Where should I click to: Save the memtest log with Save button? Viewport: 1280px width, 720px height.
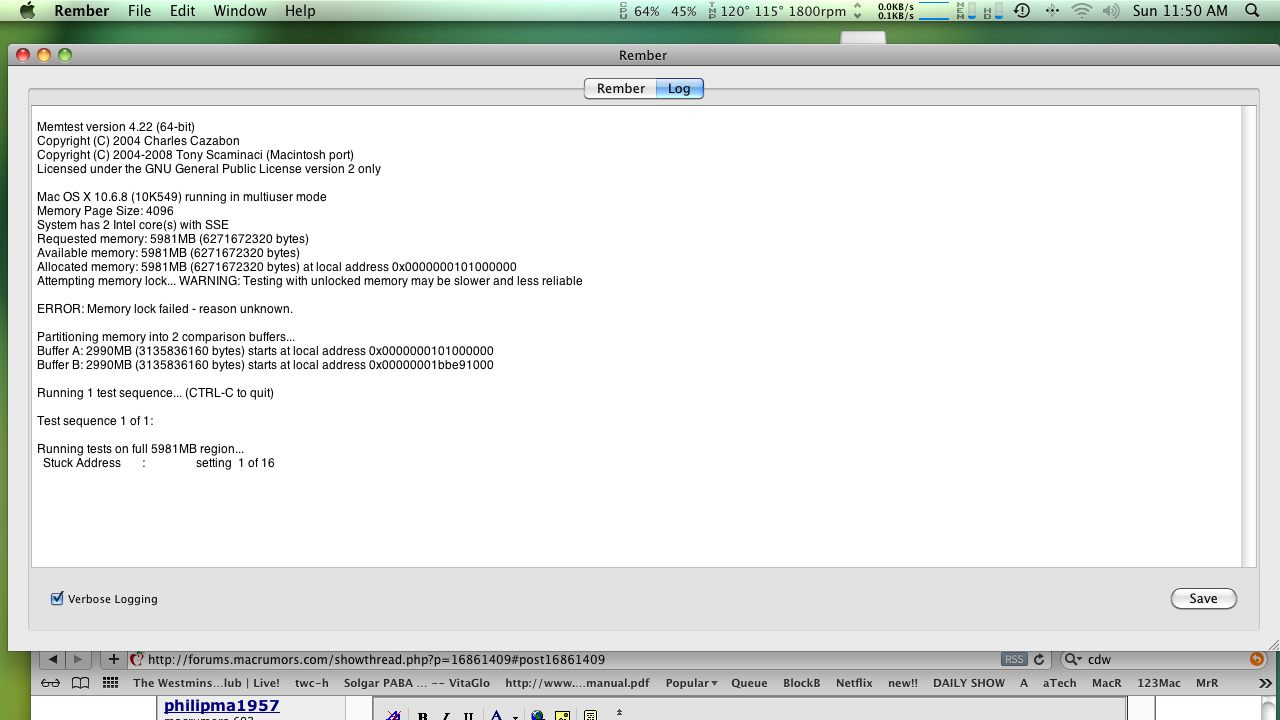[1203, 599]
